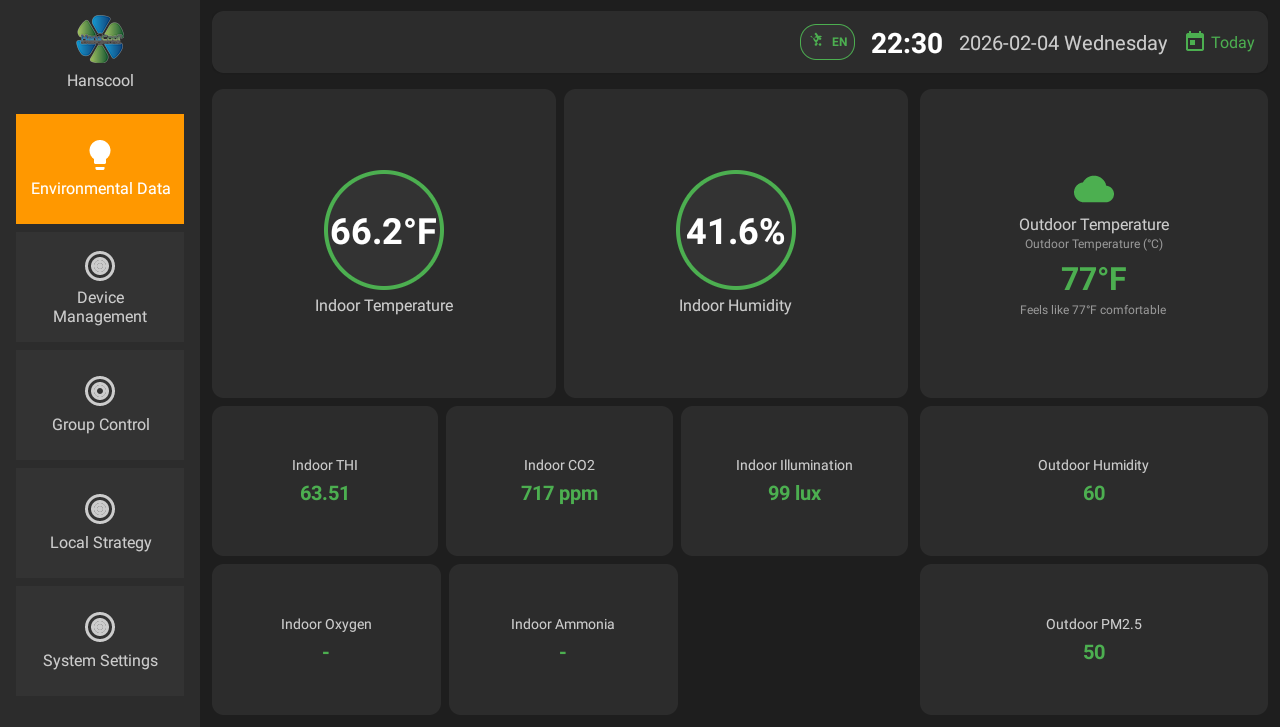Click the calendar icon beside Today
Viewport: 1280px width, 727px height.
(x=1195, y=42)
